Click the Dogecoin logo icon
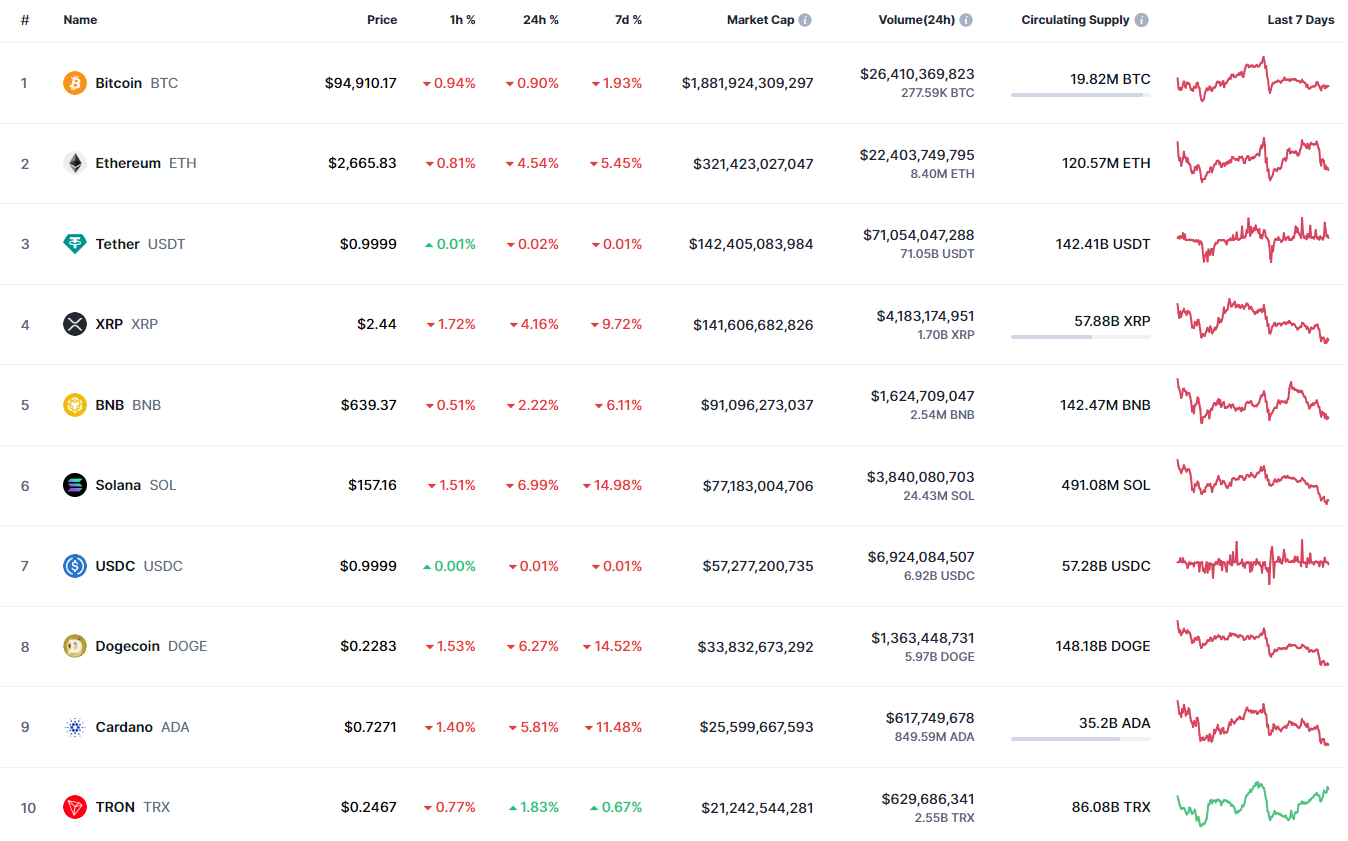Image resolution: width=1348 pixels, height=841 pixels. click(x=75, y=646)
